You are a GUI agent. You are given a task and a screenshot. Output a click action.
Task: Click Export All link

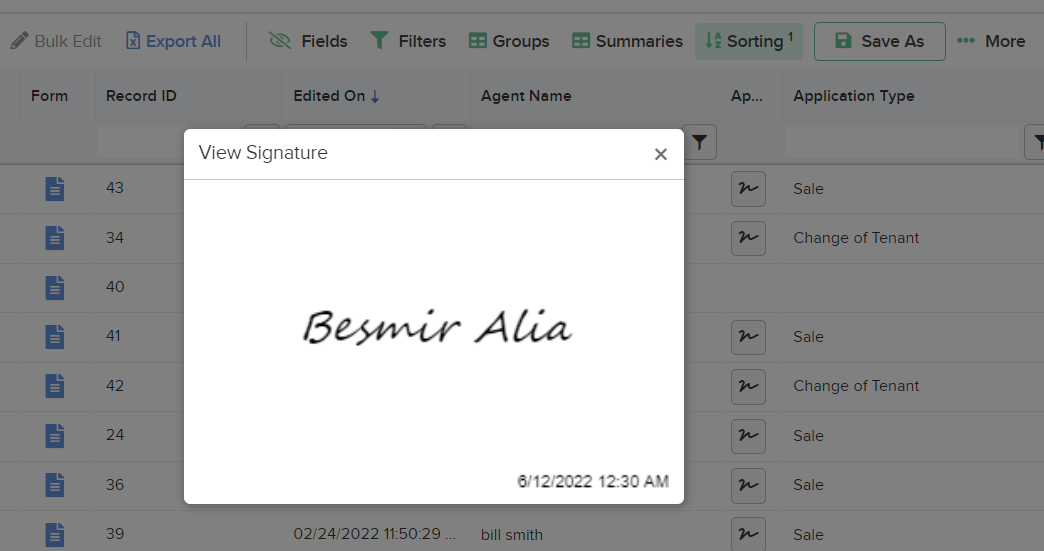coord(173,41)
